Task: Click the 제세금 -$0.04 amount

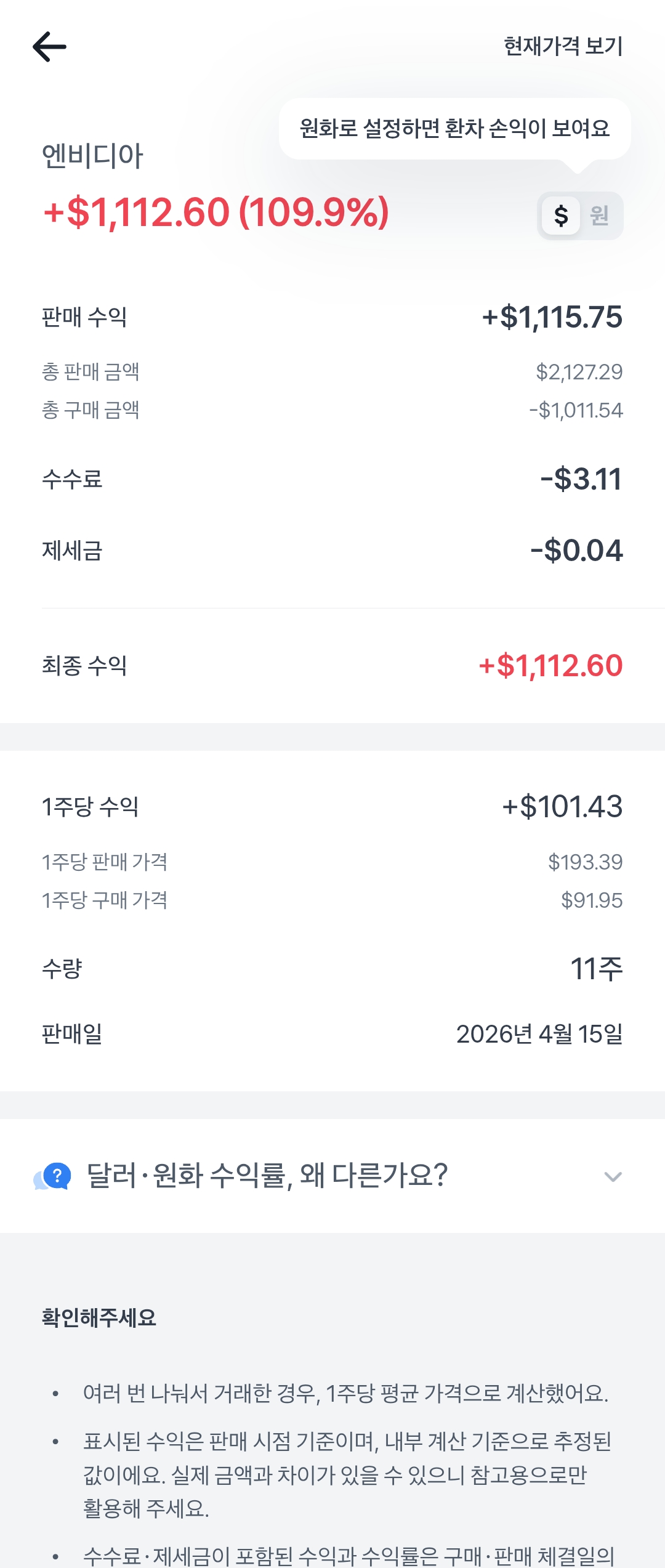Action: coord(576,551)
